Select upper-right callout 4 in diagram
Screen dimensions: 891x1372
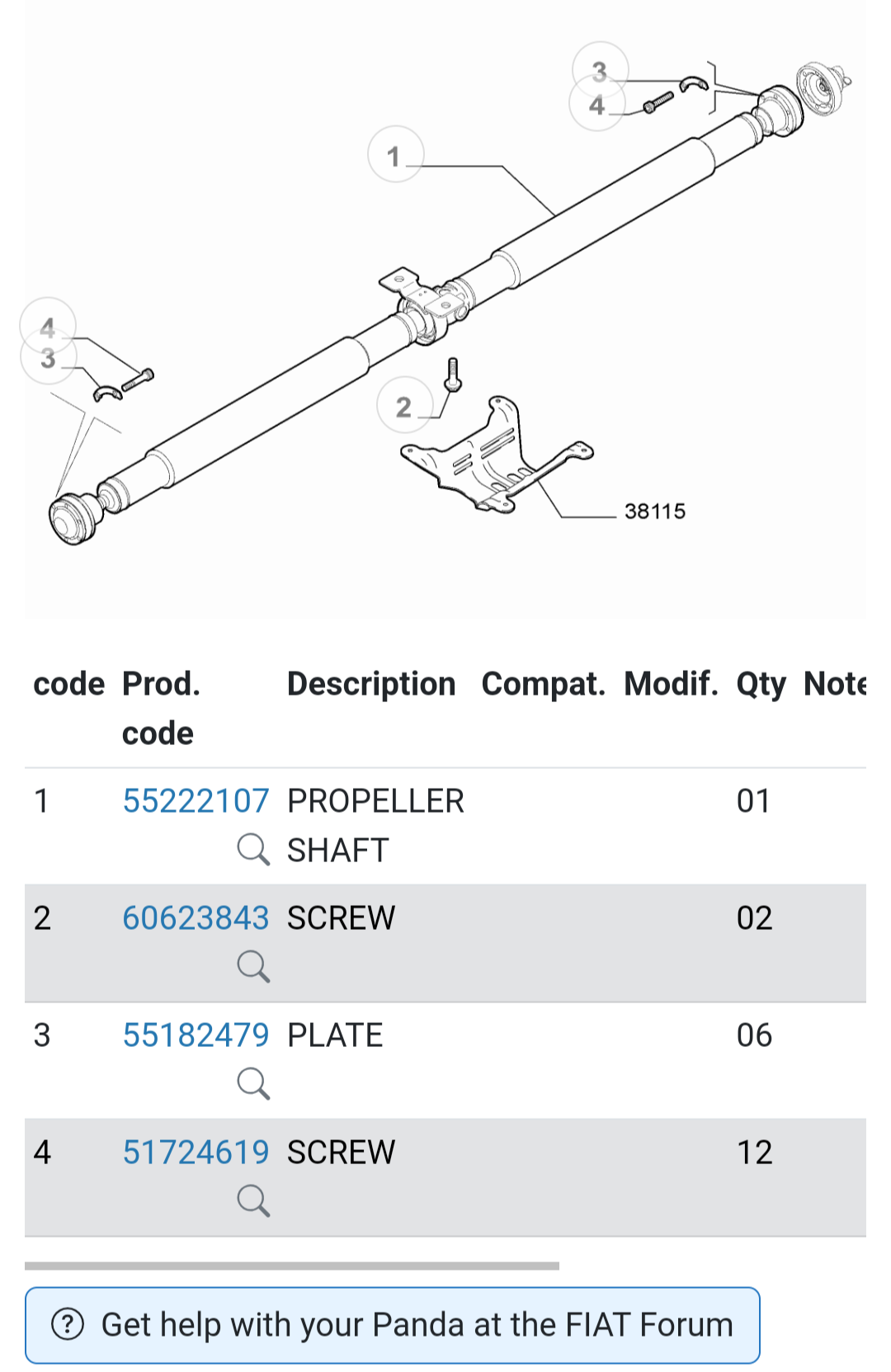pos(596,106)
